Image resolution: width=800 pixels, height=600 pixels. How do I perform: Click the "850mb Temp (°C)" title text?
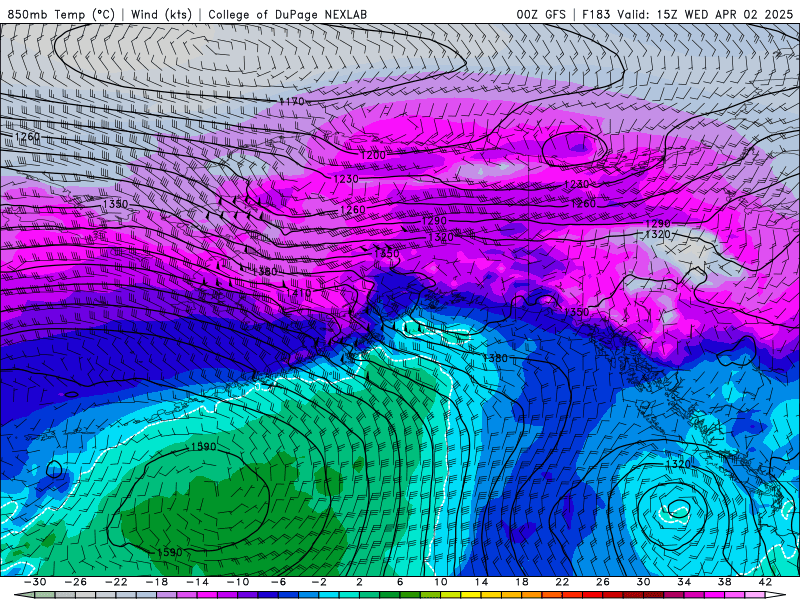coord(61,14)
